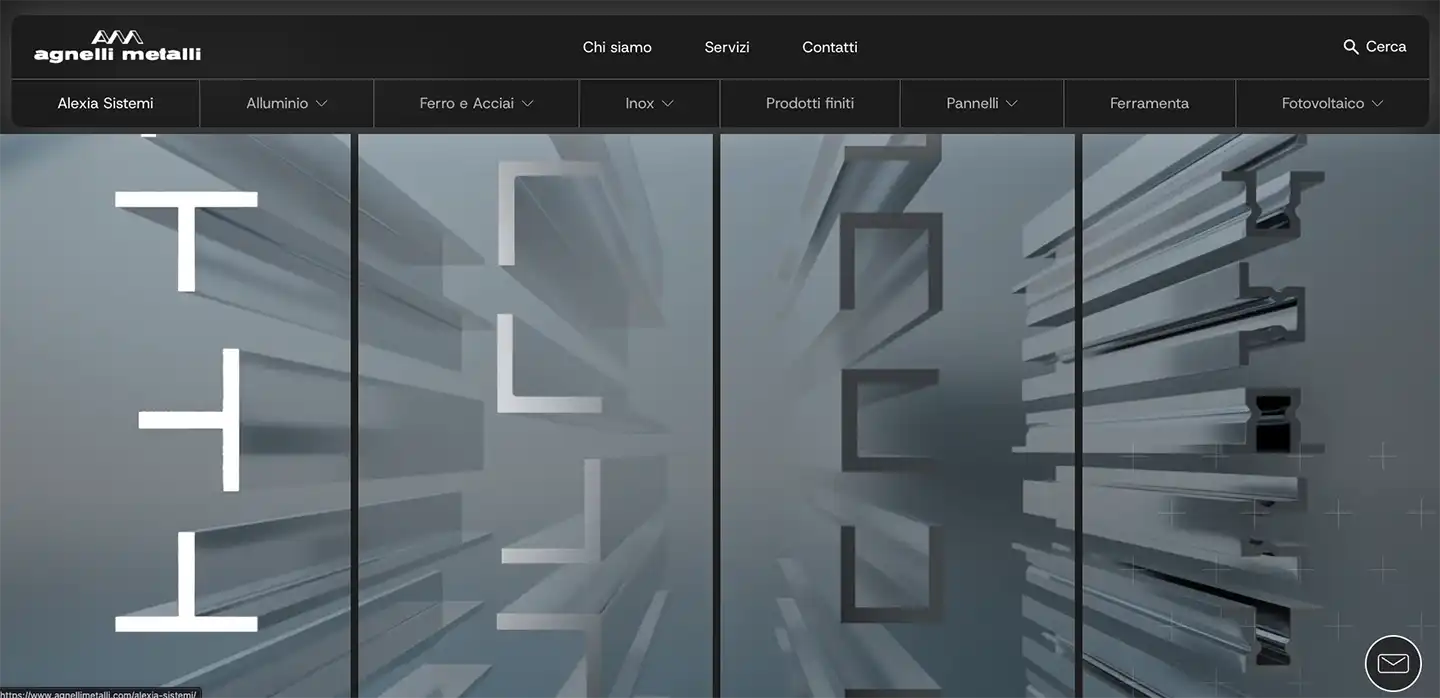Click the Agnelli Metalli logo
Image resolution: width=1440 pixels, height=698 pixels.
point(117,46)
